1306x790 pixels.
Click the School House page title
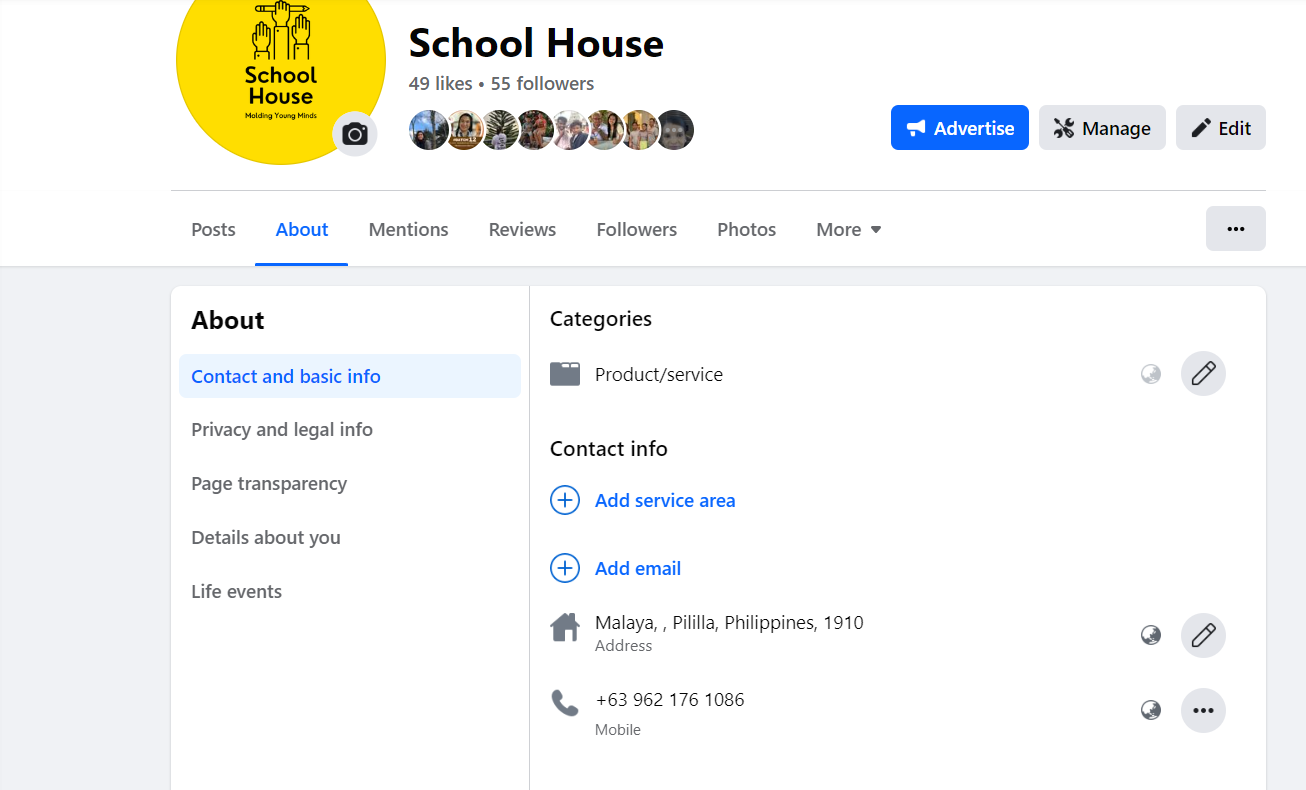[x=536, y=43]
